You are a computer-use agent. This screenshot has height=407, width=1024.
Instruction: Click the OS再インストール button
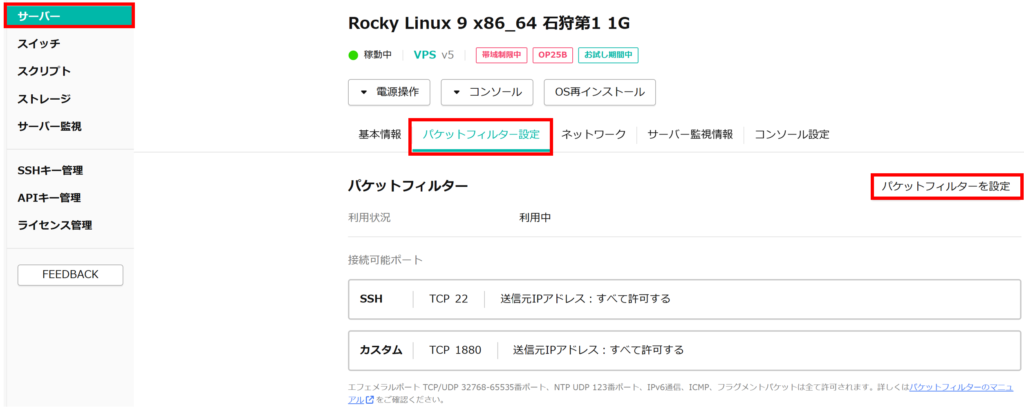click(x=599, y=92)
